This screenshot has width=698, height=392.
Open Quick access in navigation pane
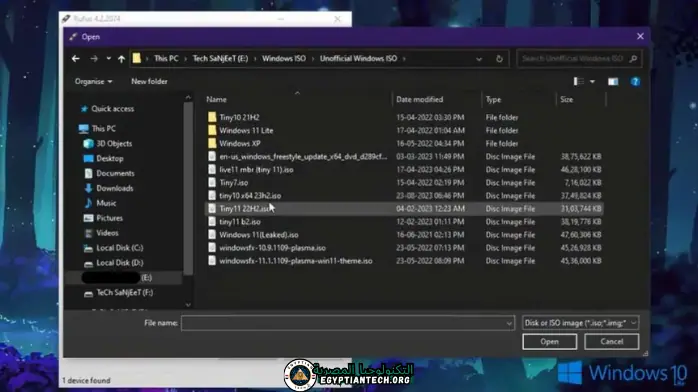pos(107,109)
